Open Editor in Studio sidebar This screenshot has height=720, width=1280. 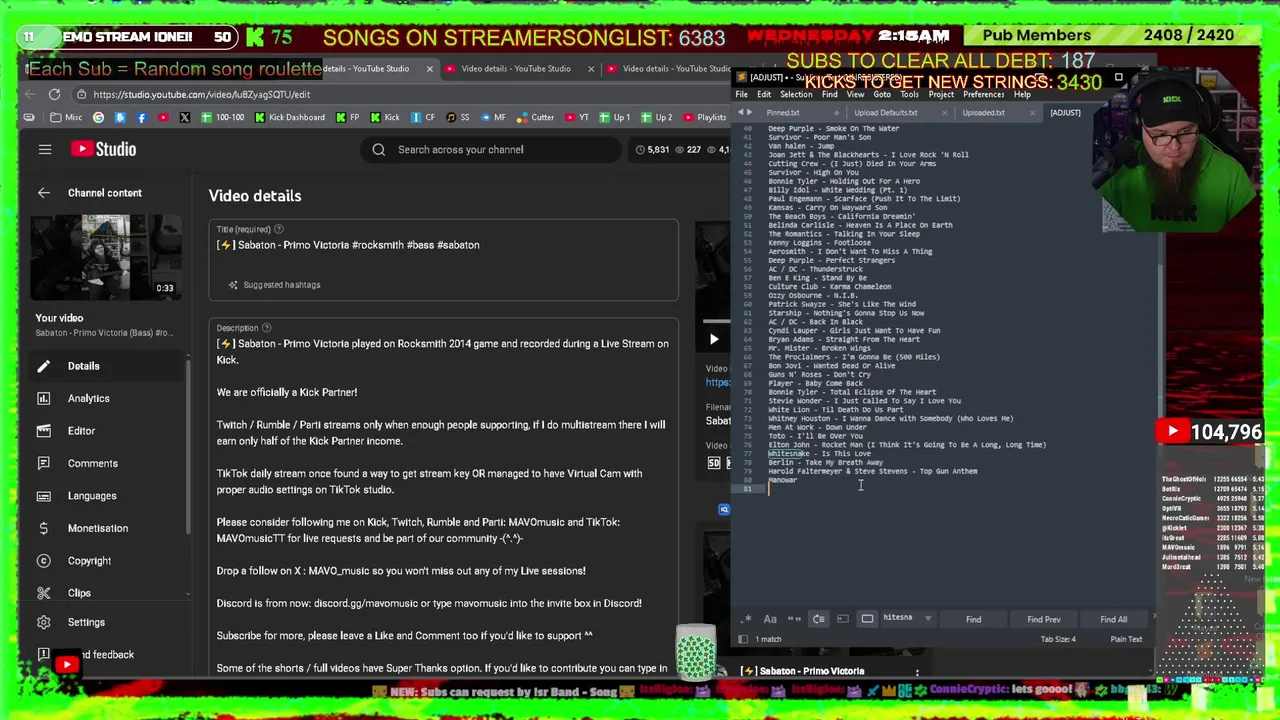(105, 431)
